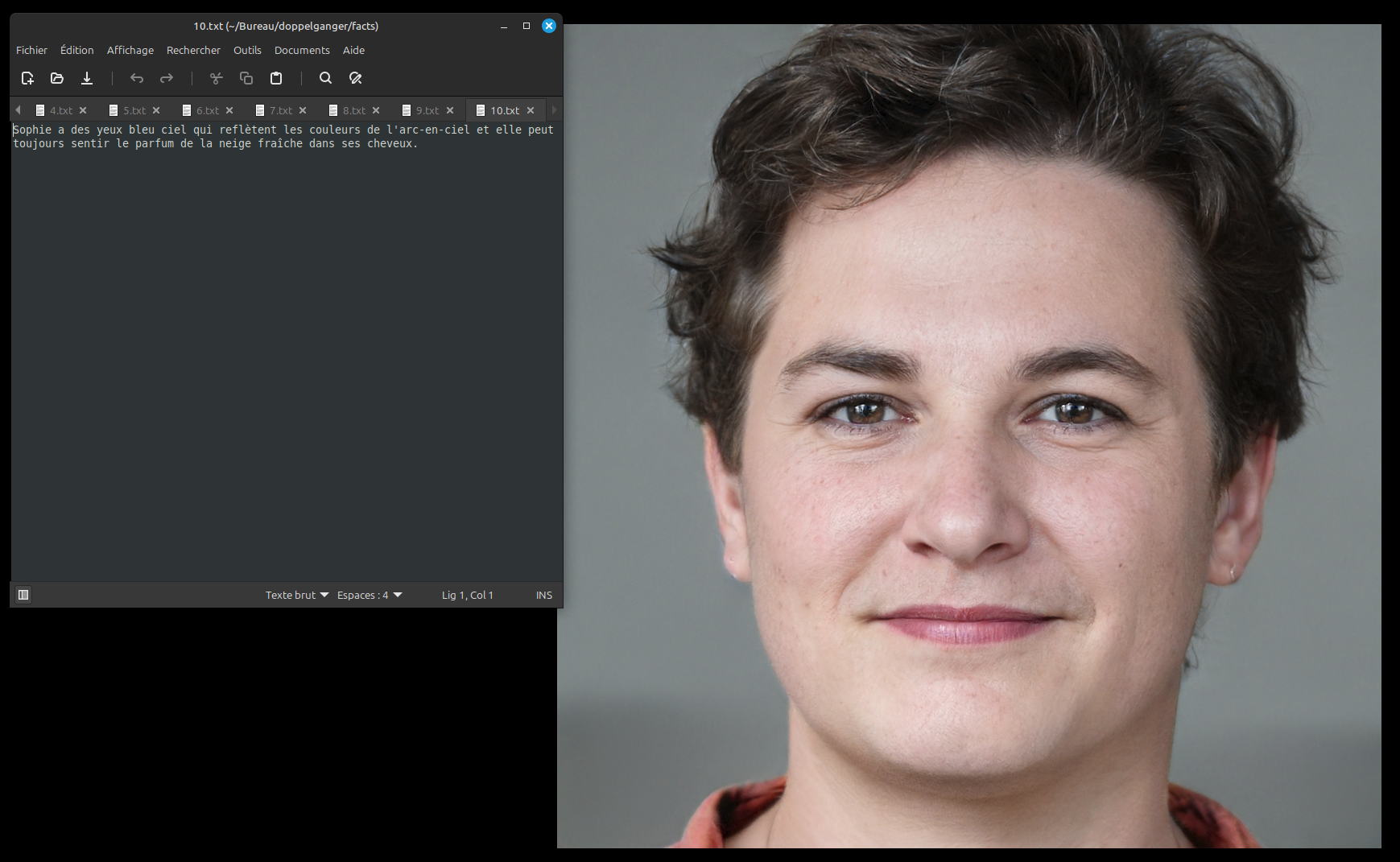Click the copy icon in toolbar

click(x=246, y=78)
